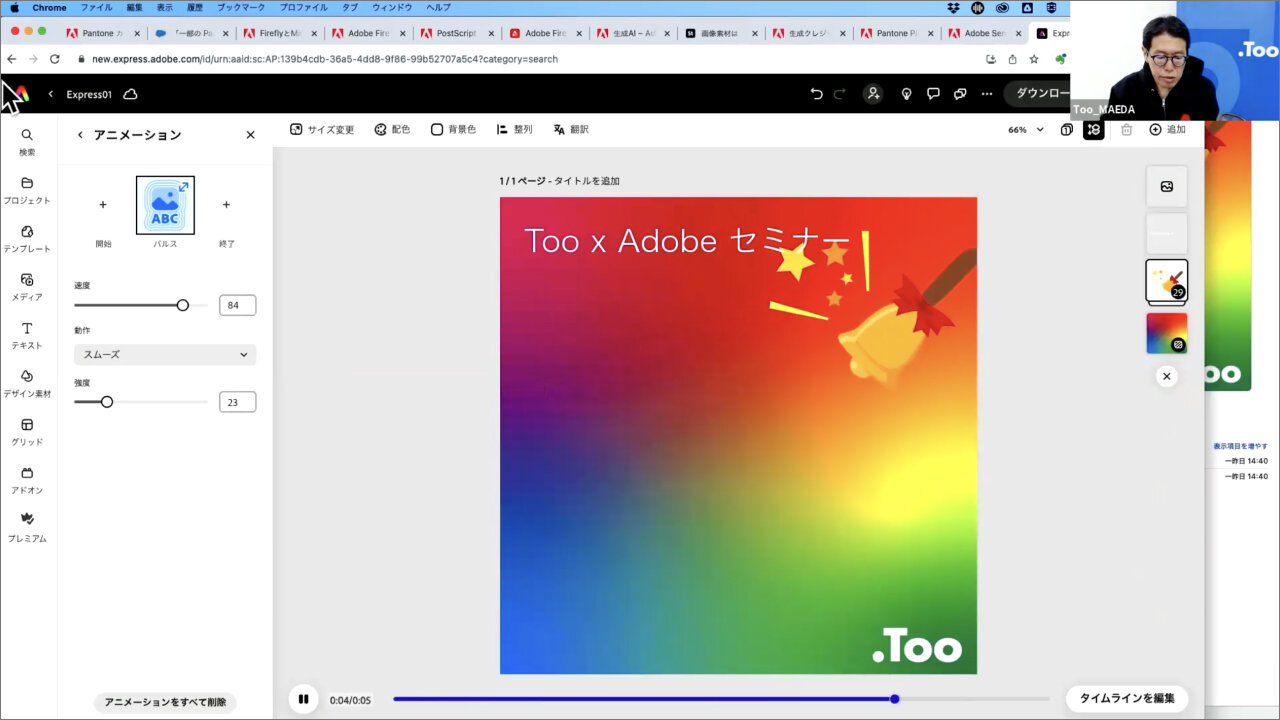1280x720 pixels.
Task: Open サイズ変更 resize option
Action: coord(322,130)
